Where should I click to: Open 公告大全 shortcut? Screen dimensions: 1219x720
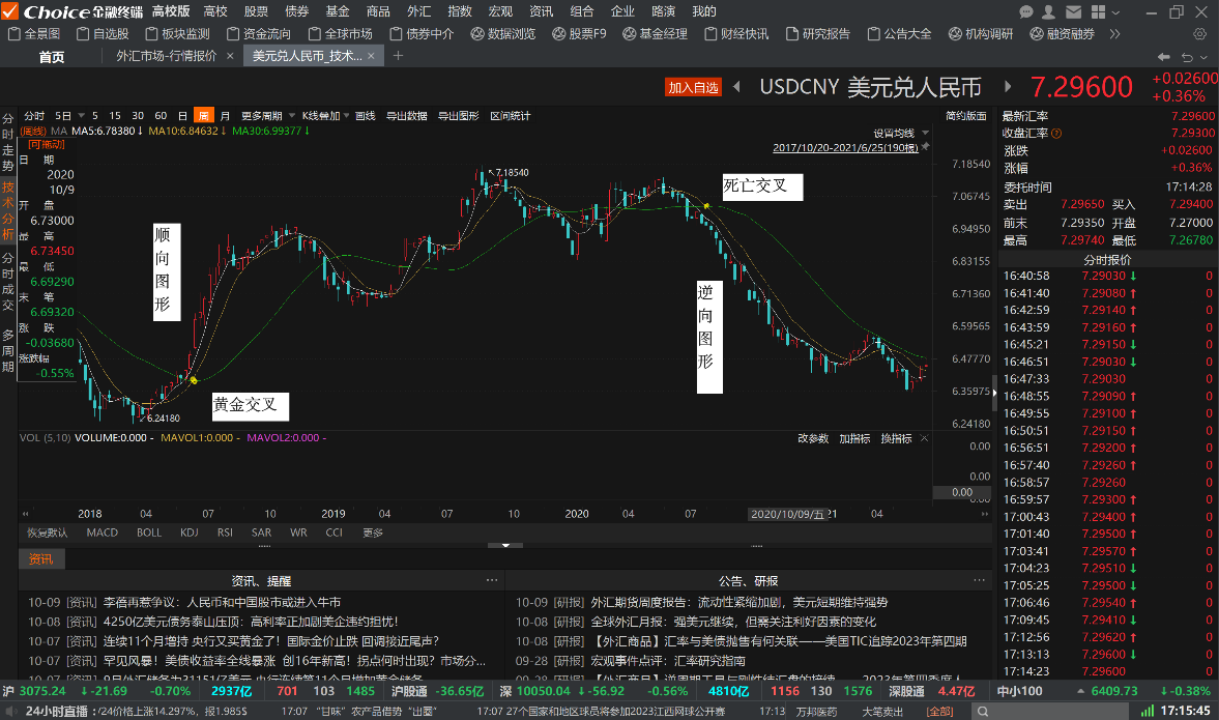tap(899, 34)
